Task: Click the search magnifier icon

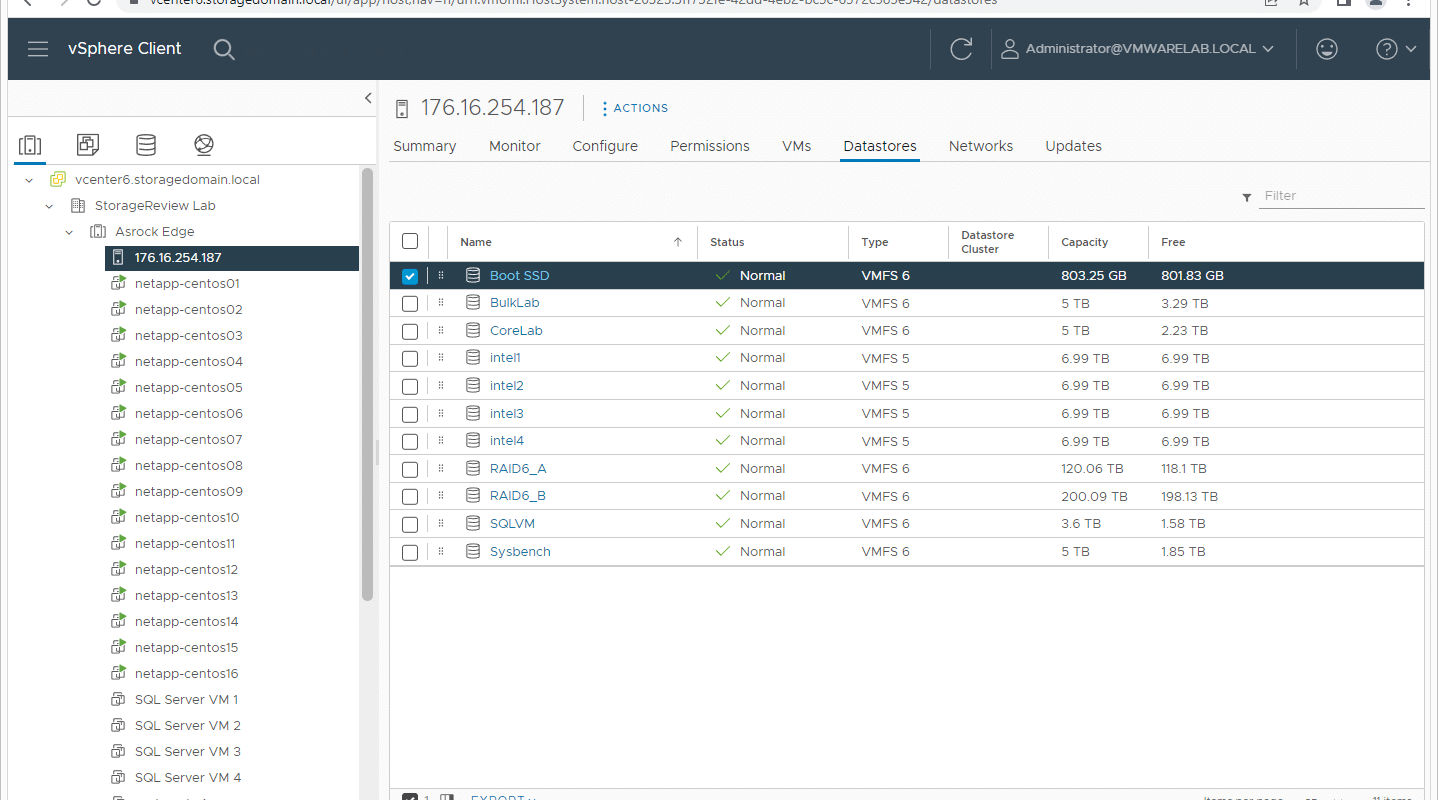Action: coord(224,49)
